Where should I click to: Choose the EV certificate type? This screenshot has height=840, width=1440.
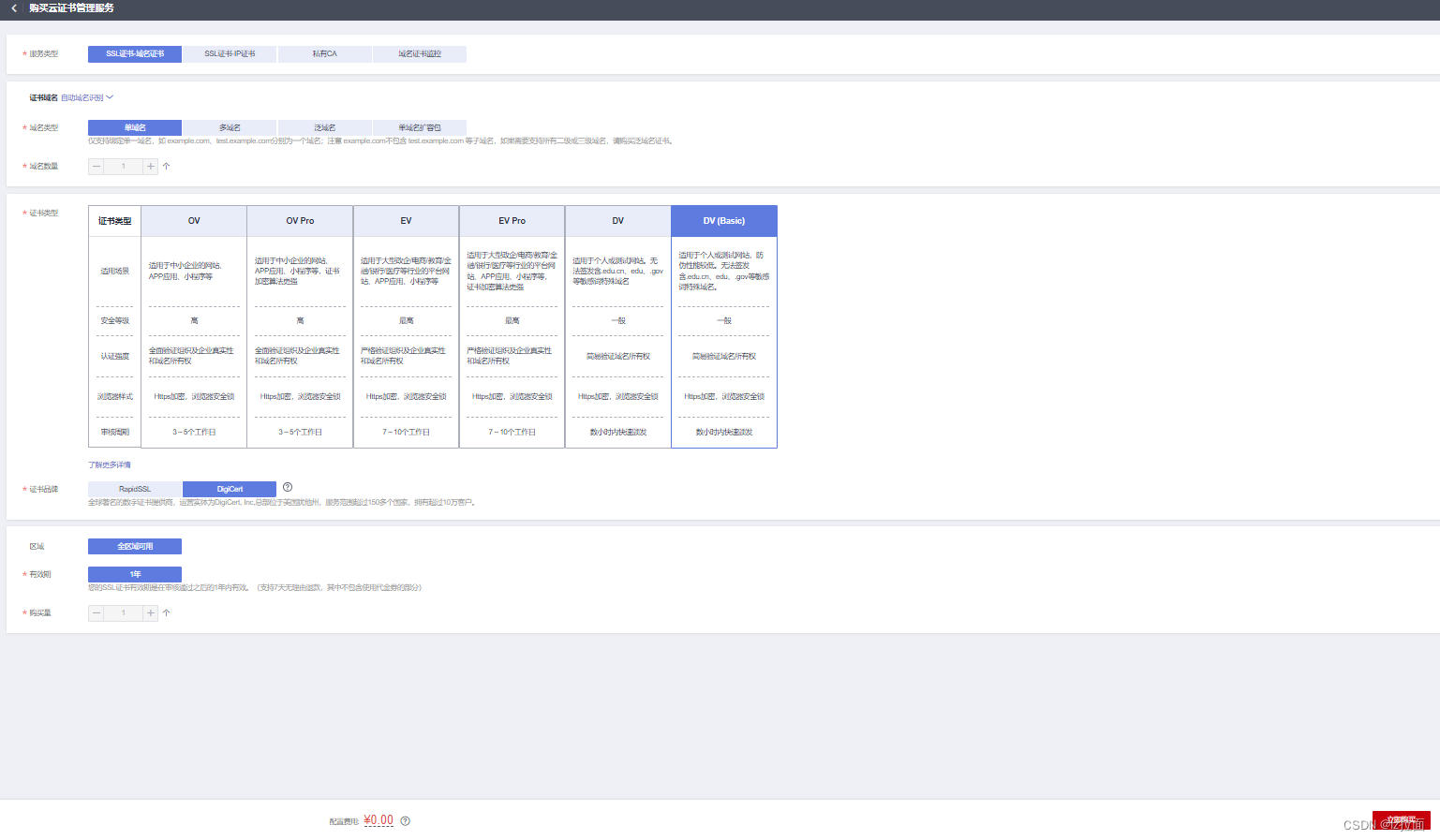click(x=406, y=221)
